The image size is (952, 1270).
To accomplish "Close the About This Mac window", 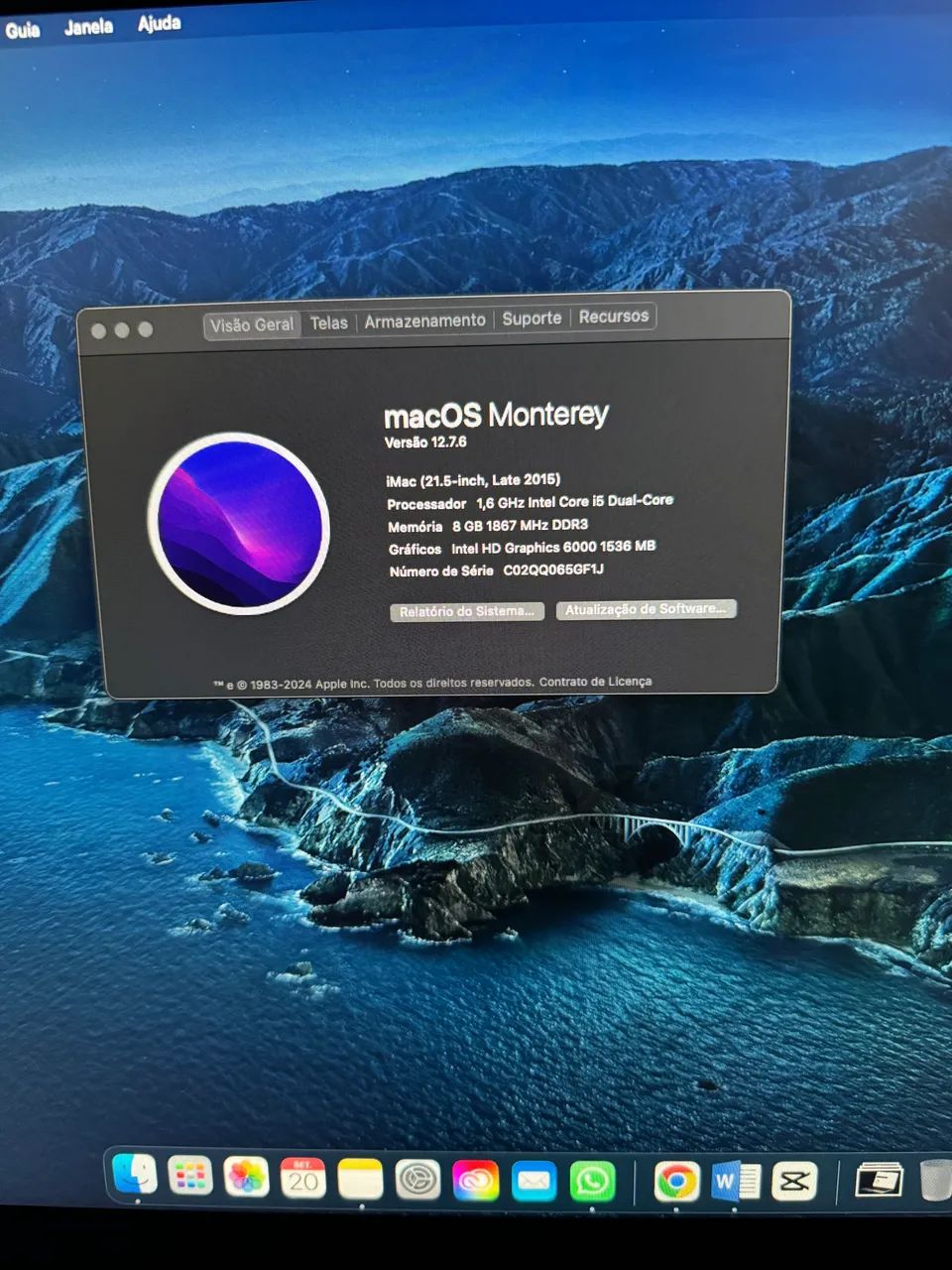I will [x=98, y=330].
